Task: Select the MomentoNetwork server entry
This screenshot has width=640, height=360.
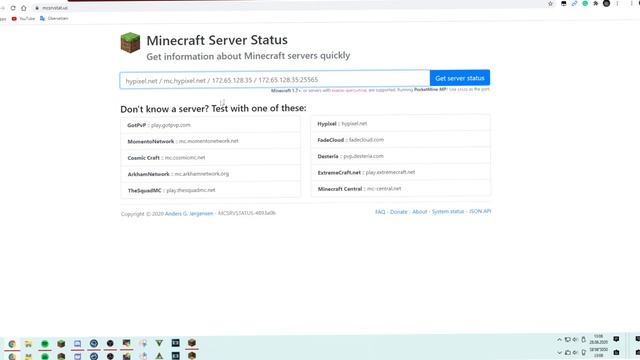Action: [211, 141]
